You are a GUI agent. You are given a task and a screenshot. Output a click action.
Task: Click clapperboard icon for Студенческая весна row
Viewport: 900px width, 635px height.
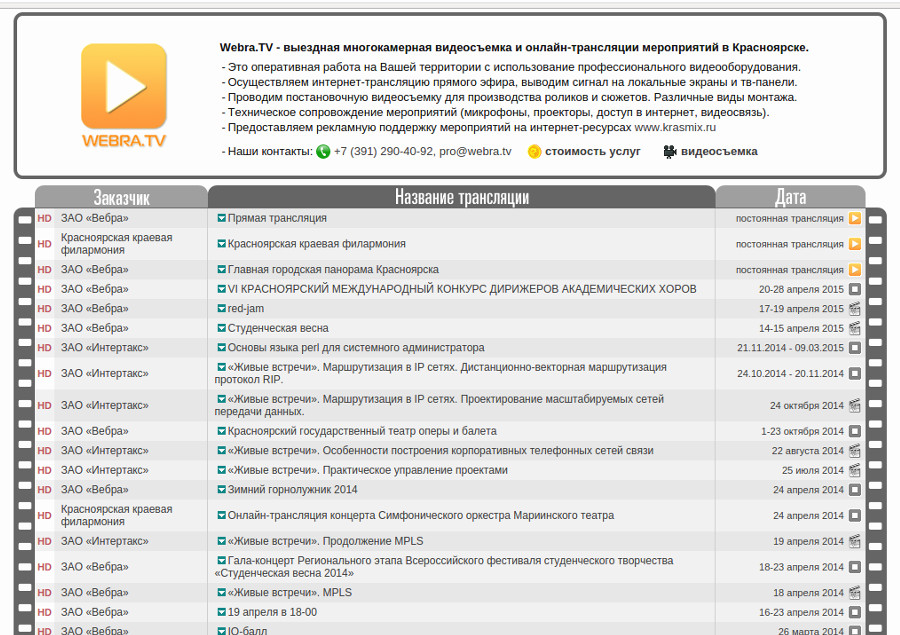click(855, 328)
